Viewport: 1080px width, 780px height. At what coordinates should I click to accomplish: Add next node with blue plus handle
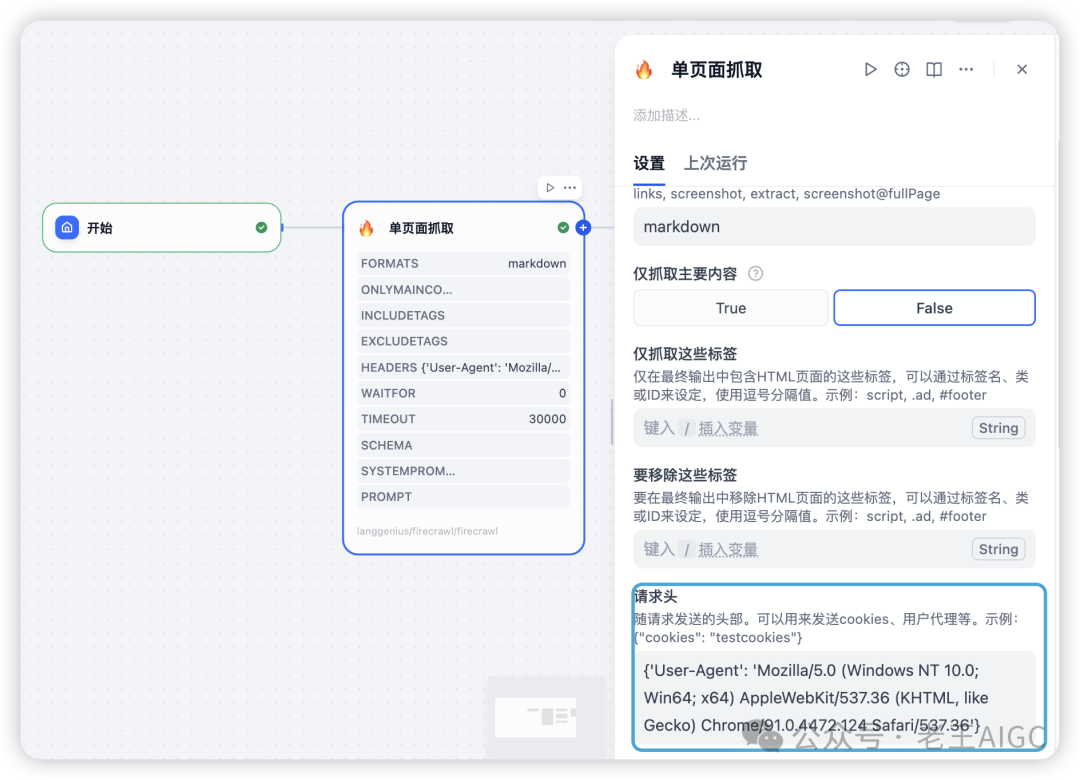click(583, 227)
